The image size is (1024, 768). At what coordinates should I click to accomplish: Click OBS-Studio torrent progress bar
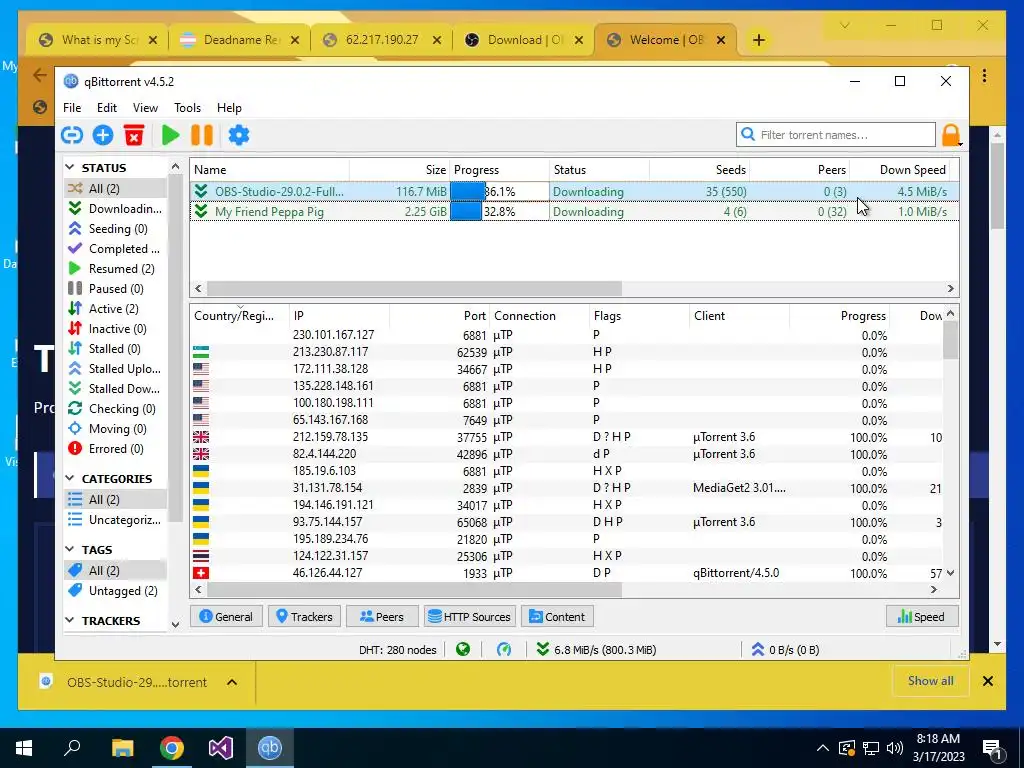coord(500,191)
